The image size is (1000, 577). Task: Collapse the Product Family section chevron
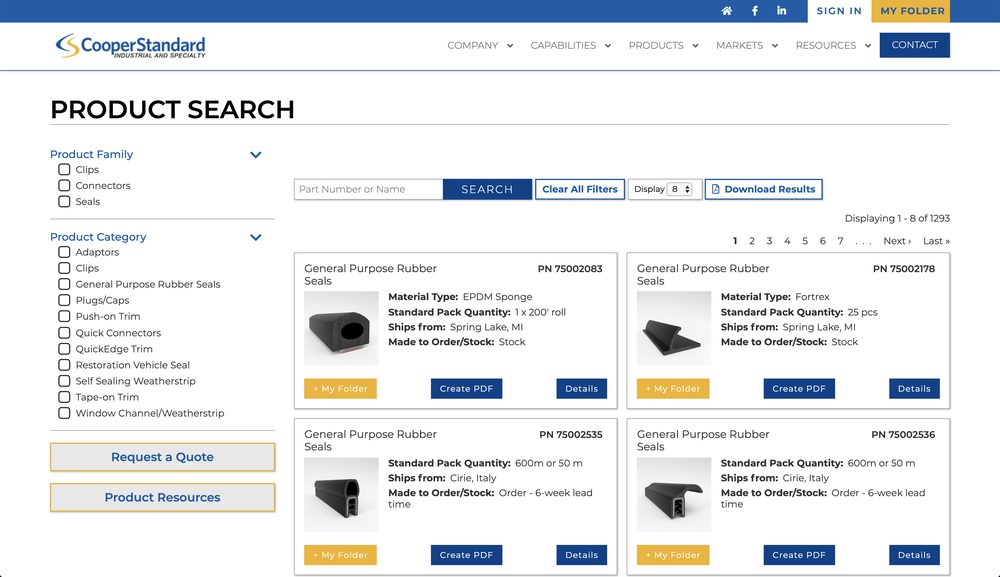click(256, 155)
